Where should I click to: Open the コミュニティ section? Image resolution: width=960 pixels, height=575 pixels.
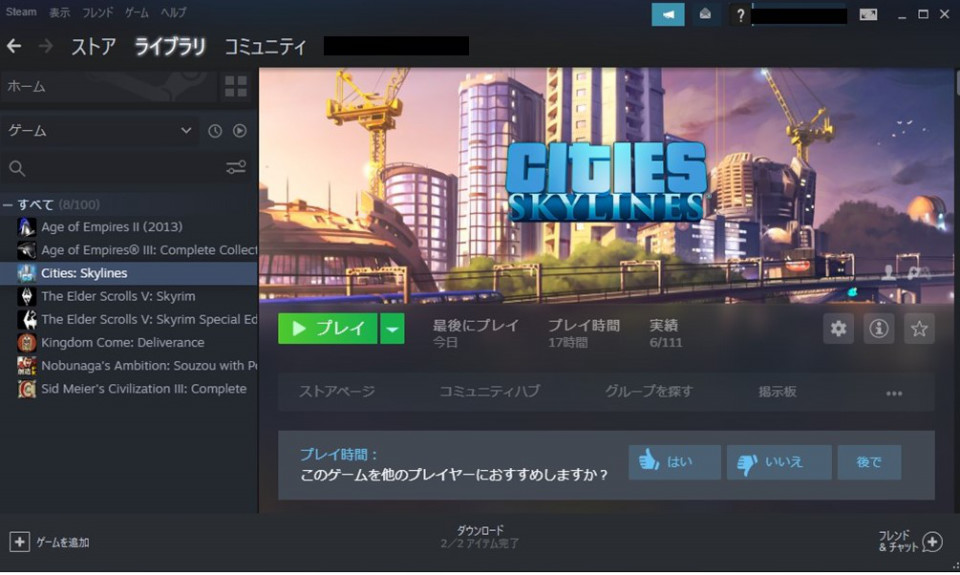tap(265, 47)
